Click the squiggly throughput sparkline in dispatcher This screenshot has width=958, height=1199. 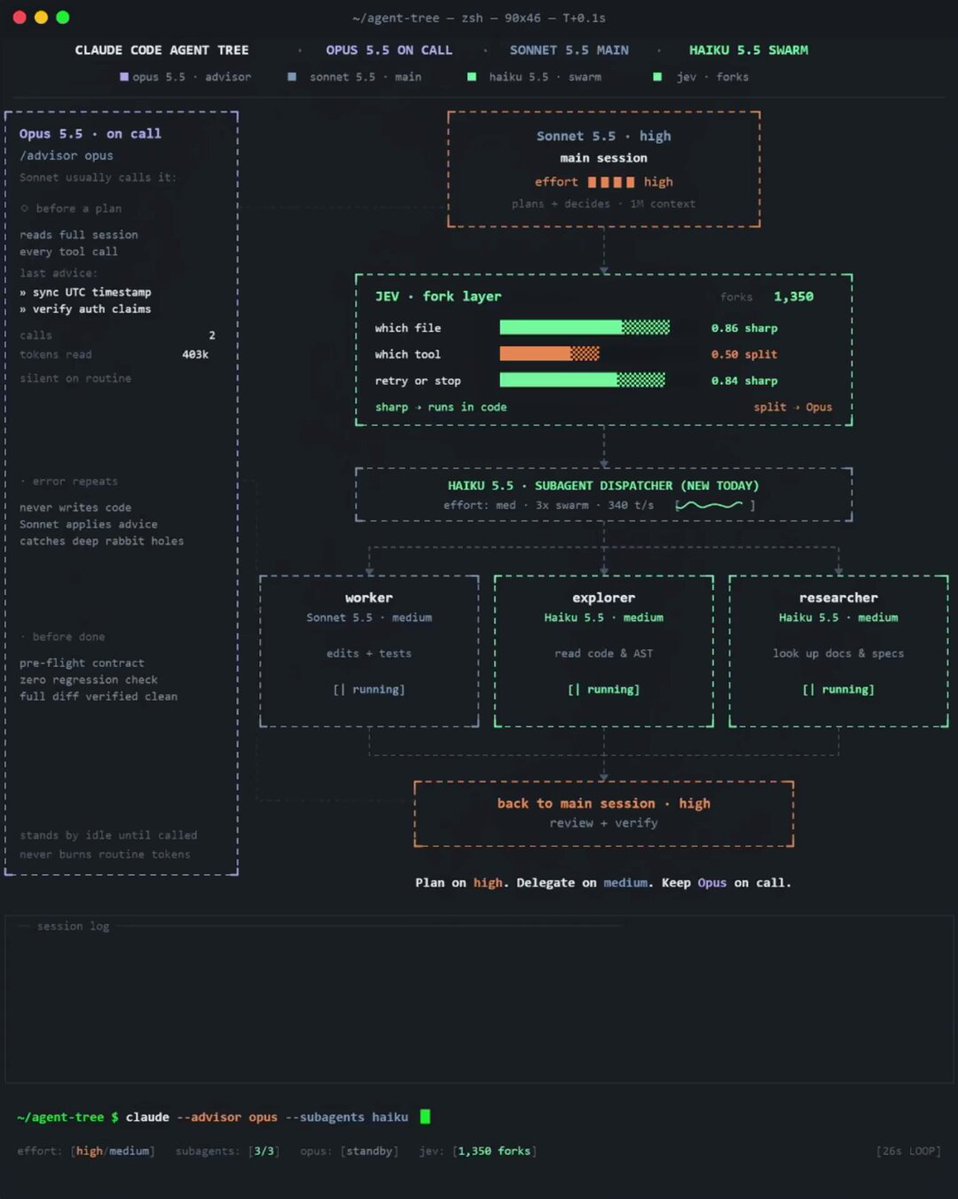coord(709,505)
